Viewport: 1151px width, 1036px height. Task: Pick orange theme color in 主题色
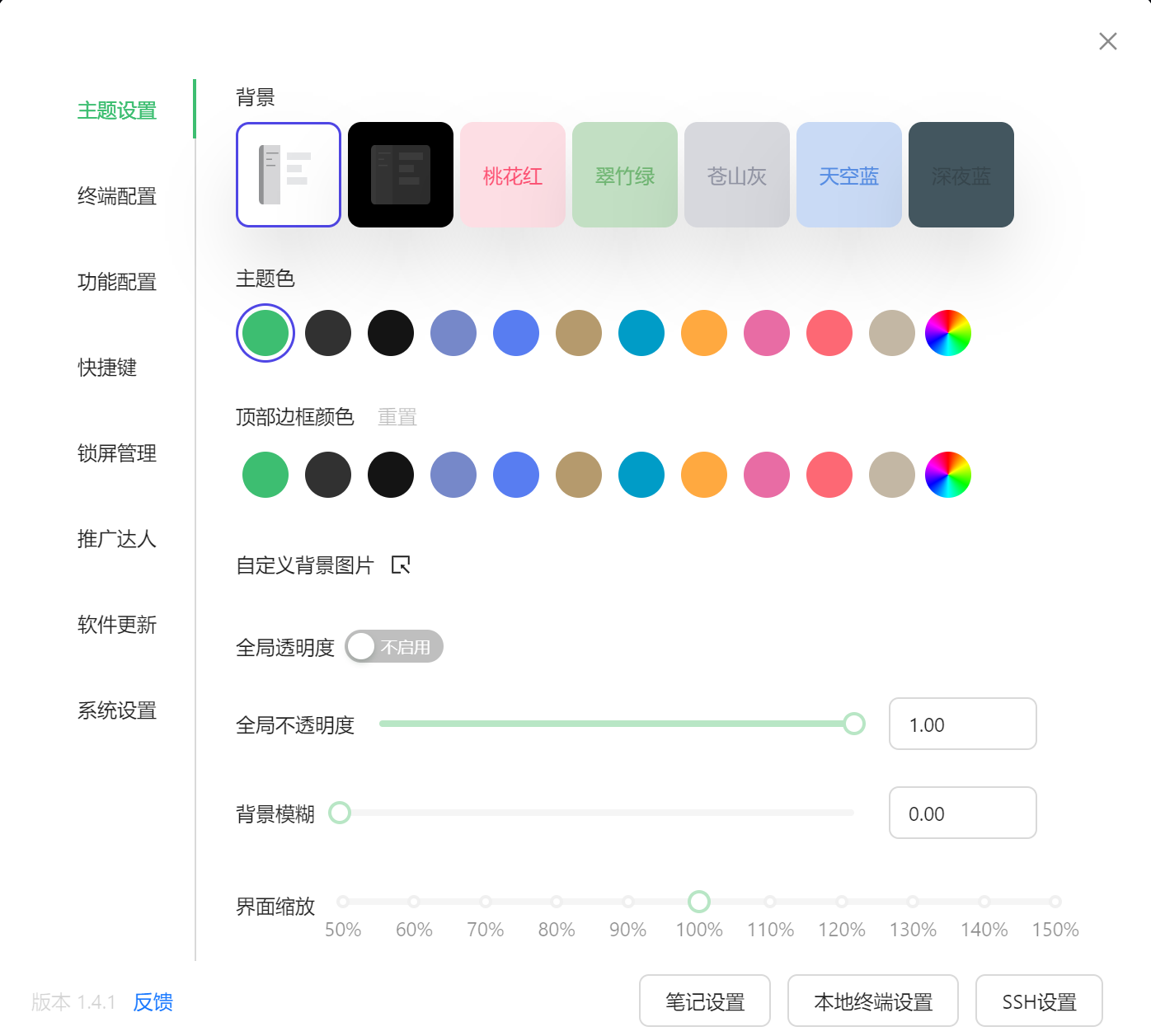click(x=704, y=333)
